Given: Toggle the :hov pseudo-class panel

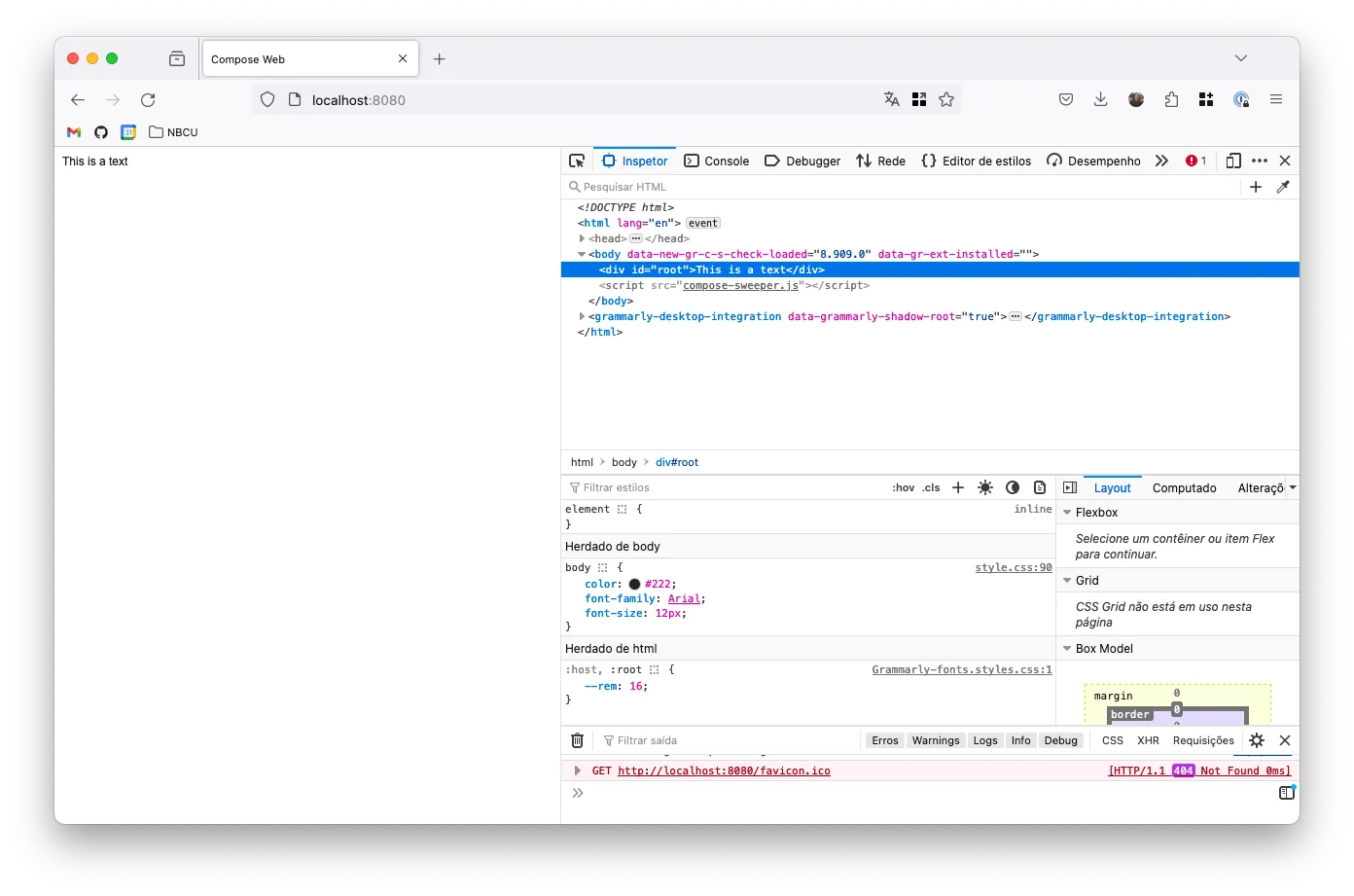Looking at the screenshot, I should [x=904, y=487].
